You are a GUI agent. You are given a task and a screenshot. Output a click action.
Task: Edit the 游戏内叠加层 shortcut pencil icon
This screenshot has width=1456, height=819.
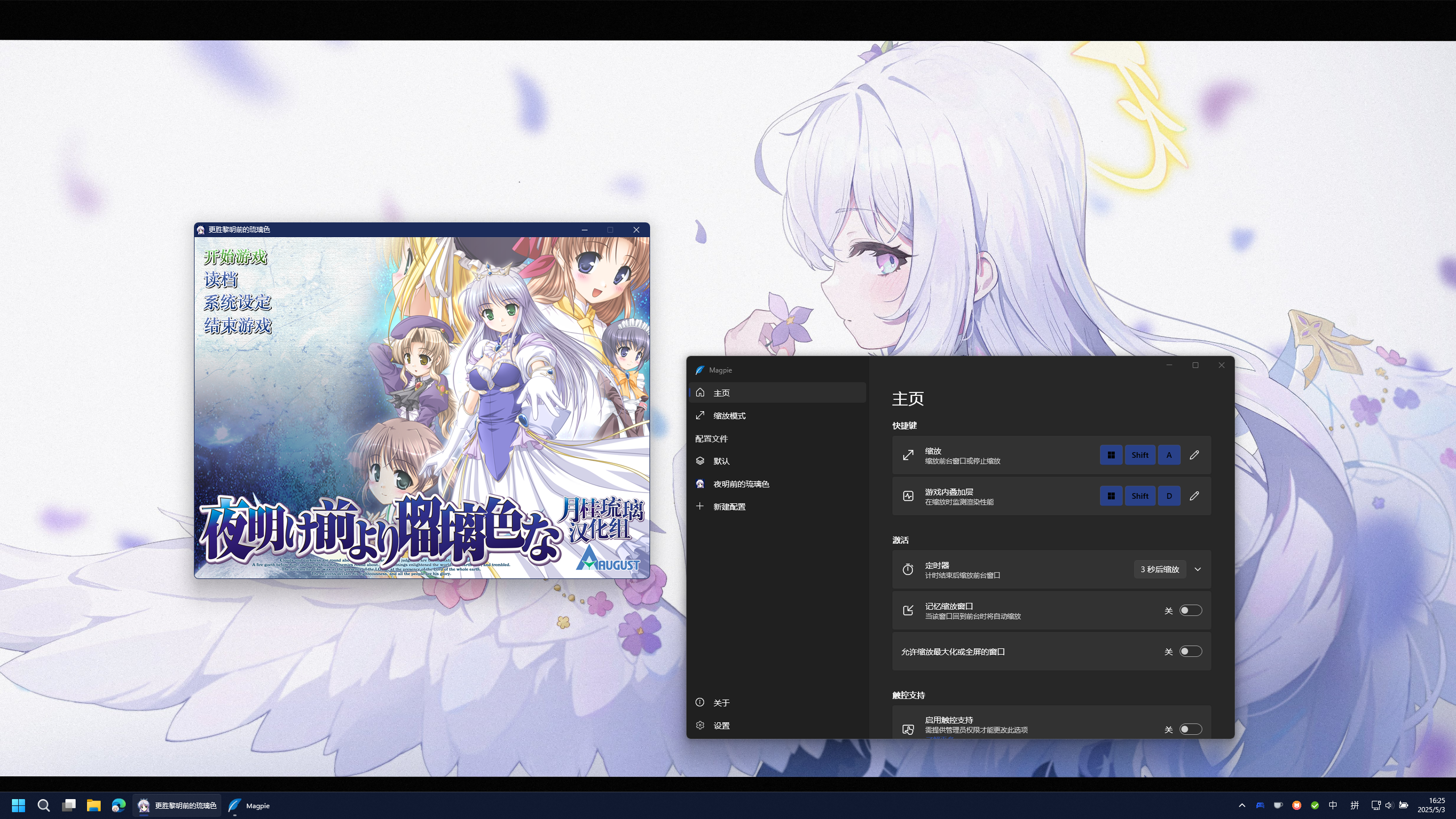[1194, 496]
